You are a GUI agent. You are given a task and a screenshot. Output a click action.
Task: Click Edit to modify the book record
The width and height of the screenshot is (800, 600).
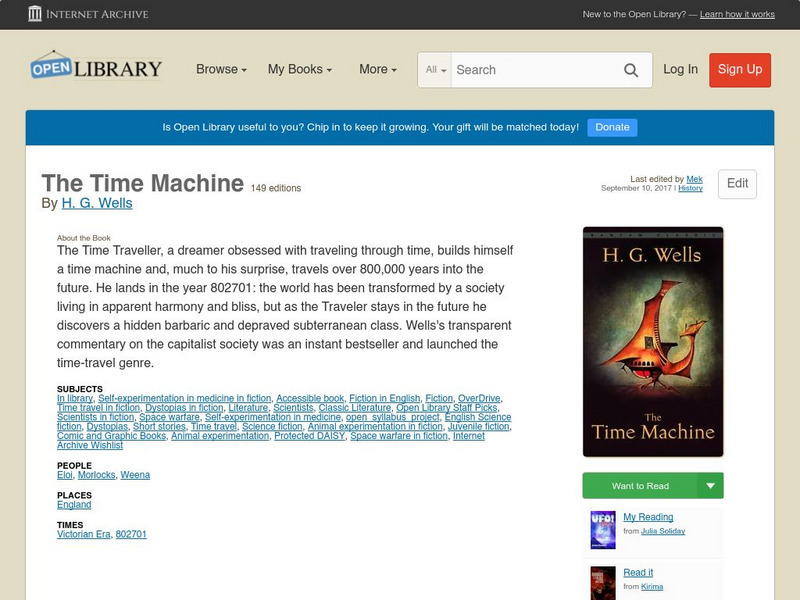(x=737, y=184)
